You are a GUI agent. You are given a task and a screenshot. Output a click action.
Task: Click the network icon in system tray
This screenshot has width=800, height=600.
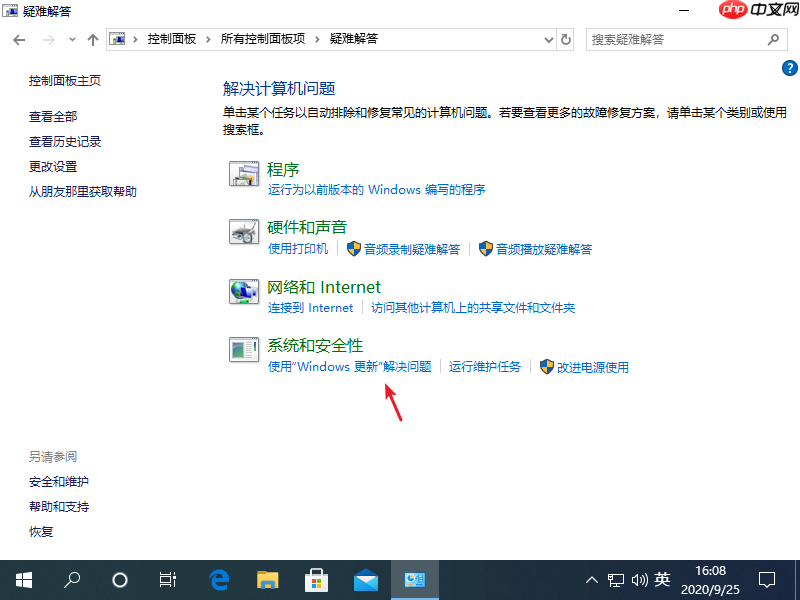click(x=616, y=580)
